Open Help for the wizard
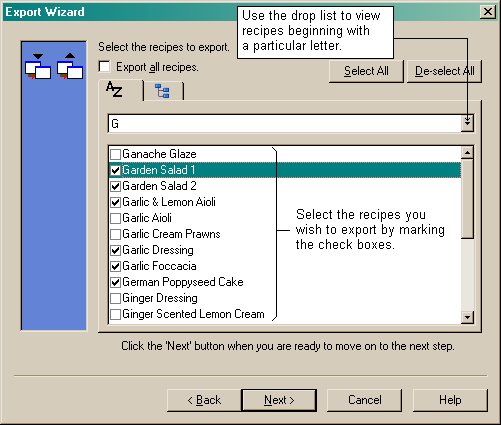Image resolution: width=501 pixels, height=425 pixels. (x=450, y=400)
